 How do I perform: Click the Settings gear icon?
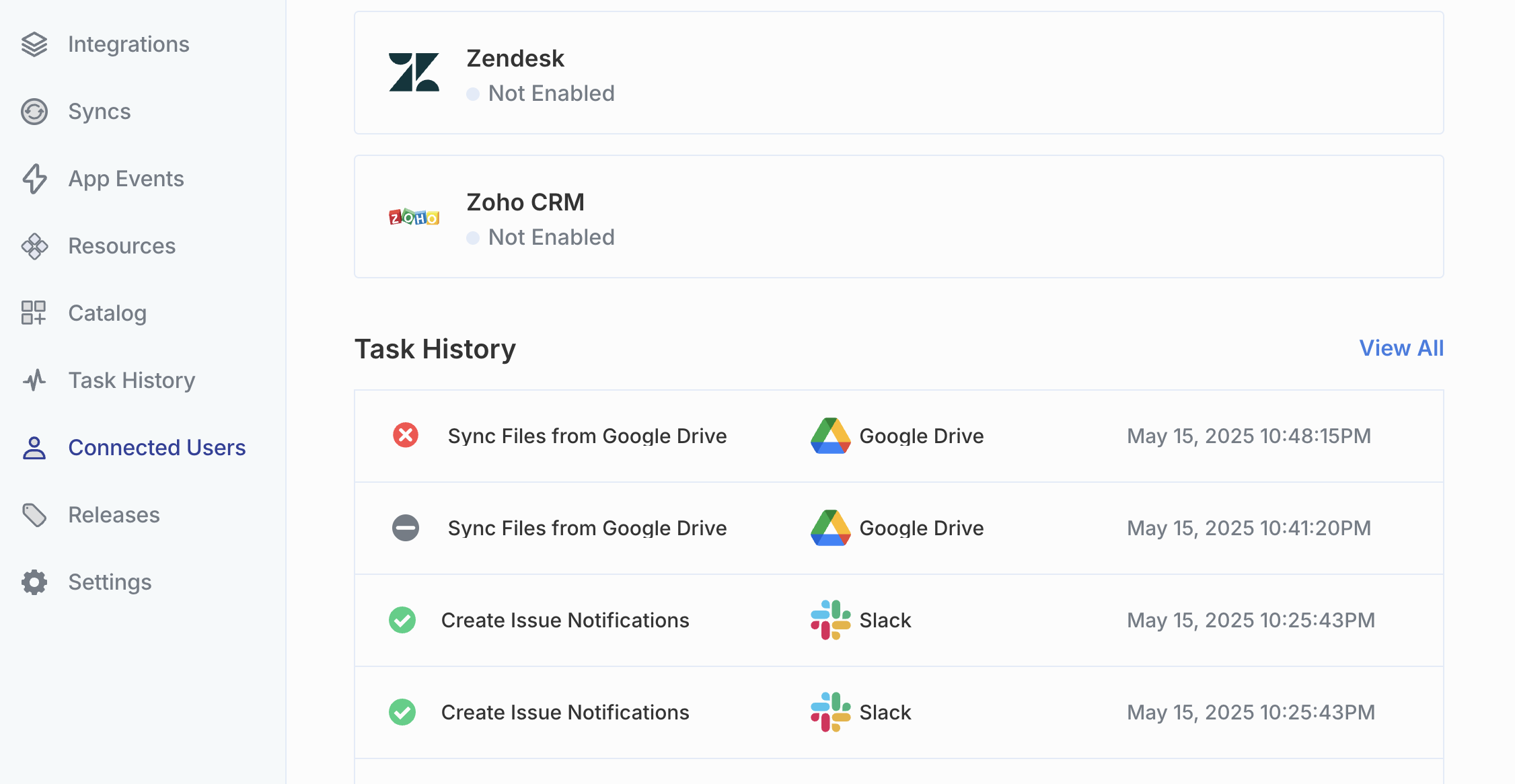tap(34, 582)
